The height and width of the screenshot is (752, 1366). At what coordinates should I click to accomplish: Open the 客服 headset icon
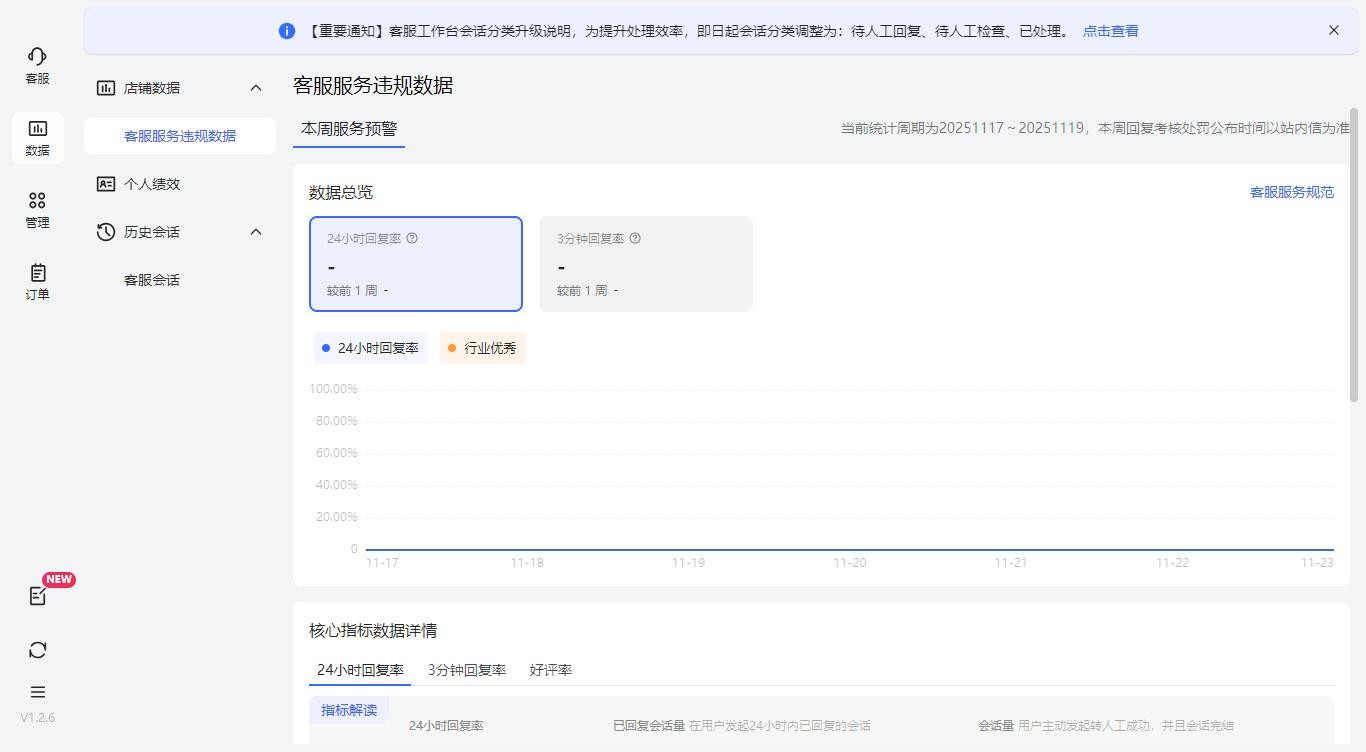(x=37, y=56)
